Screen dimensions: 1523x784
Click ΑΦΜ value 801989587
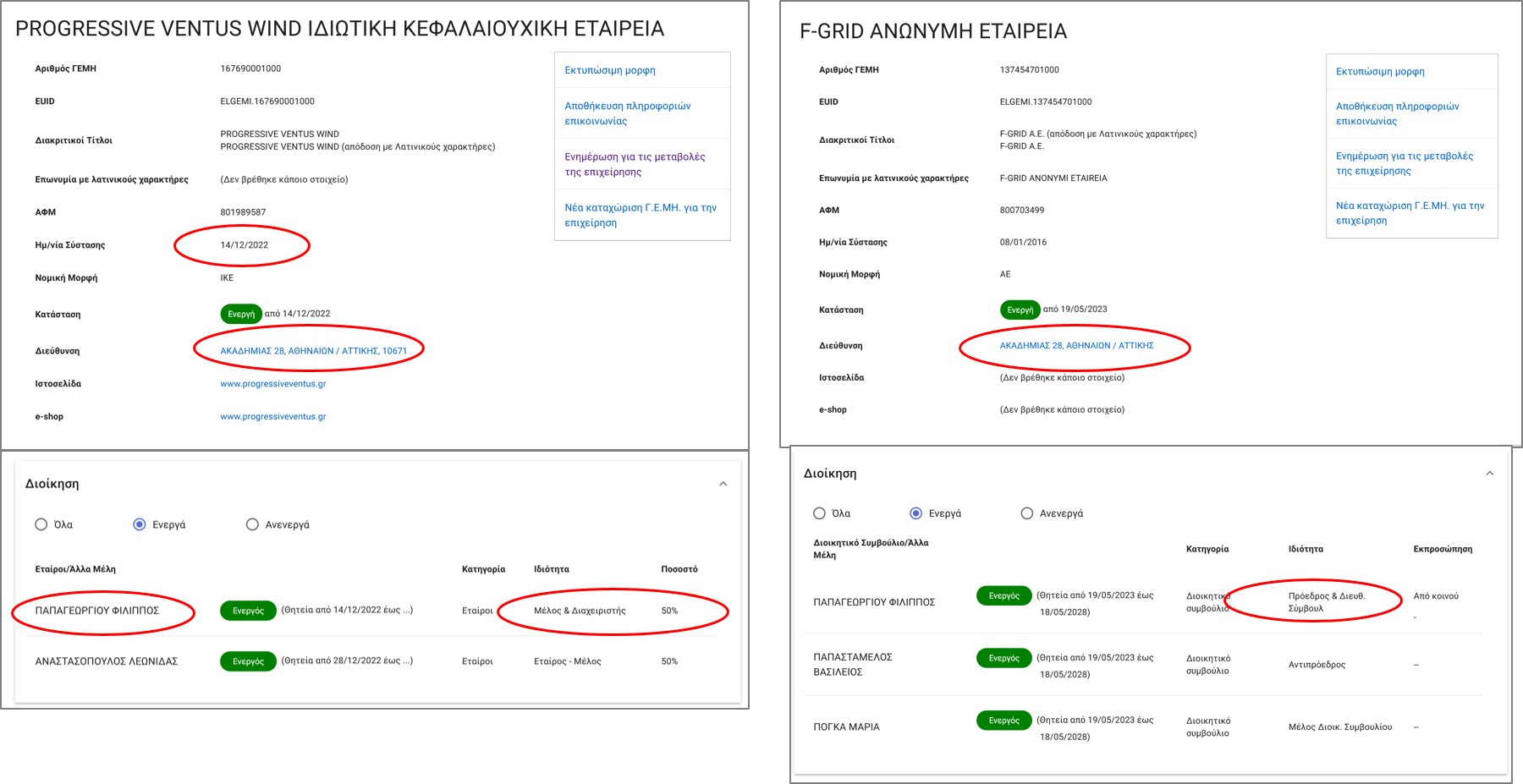click(x=243, y=212)
